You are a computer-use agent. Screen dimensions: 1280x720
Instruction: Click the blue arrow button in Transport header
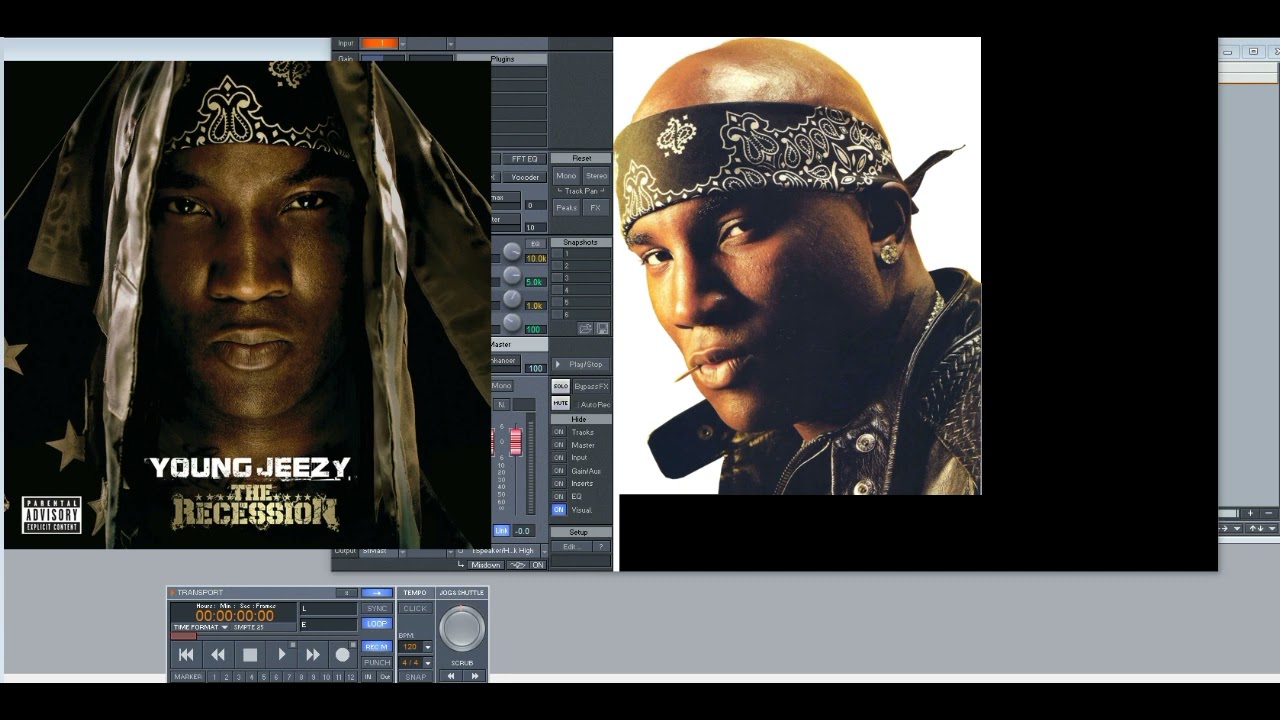pyautogui.click(x=376, y=592)
